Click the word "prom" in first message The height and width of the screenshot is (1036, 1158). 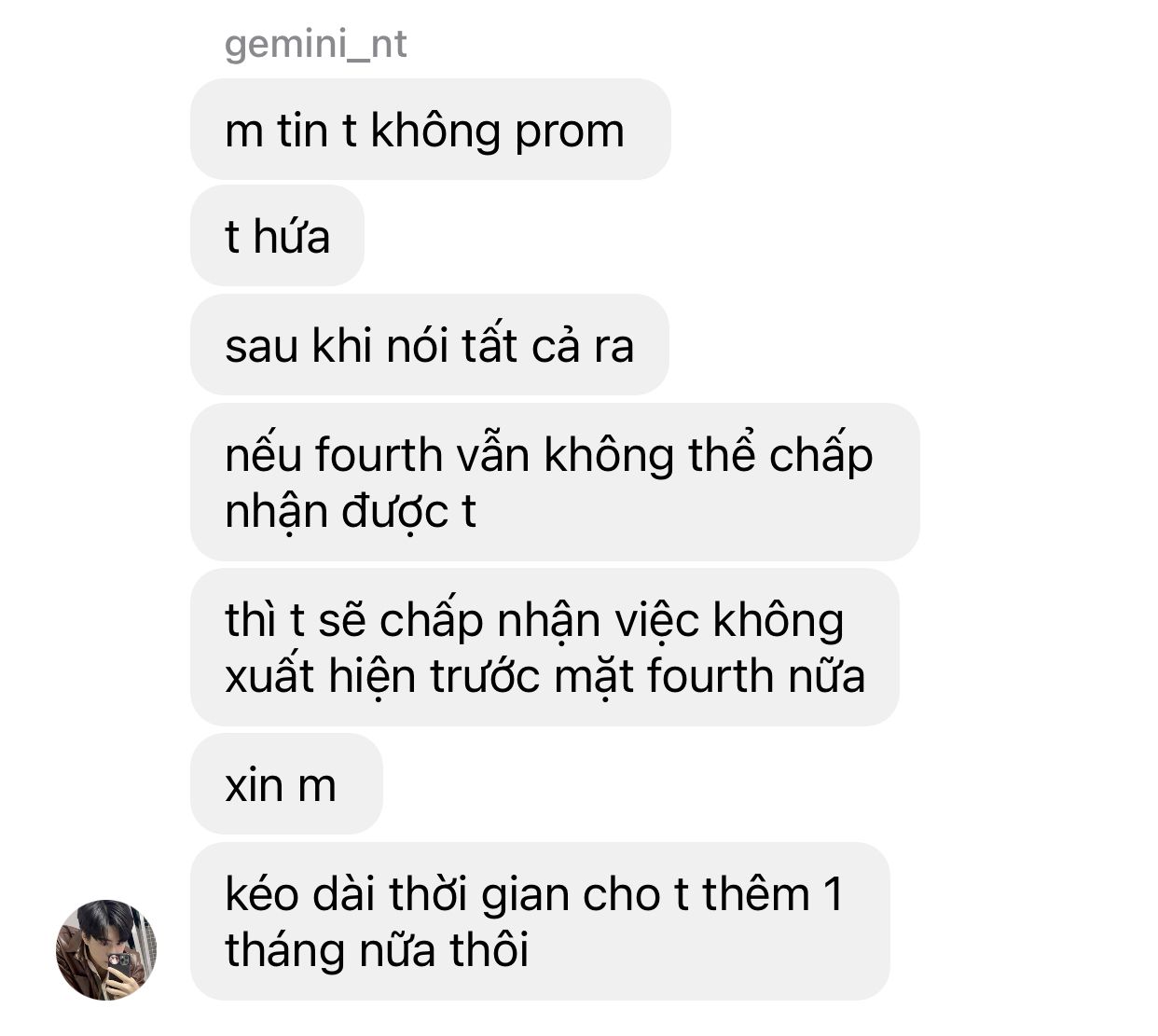569,132
